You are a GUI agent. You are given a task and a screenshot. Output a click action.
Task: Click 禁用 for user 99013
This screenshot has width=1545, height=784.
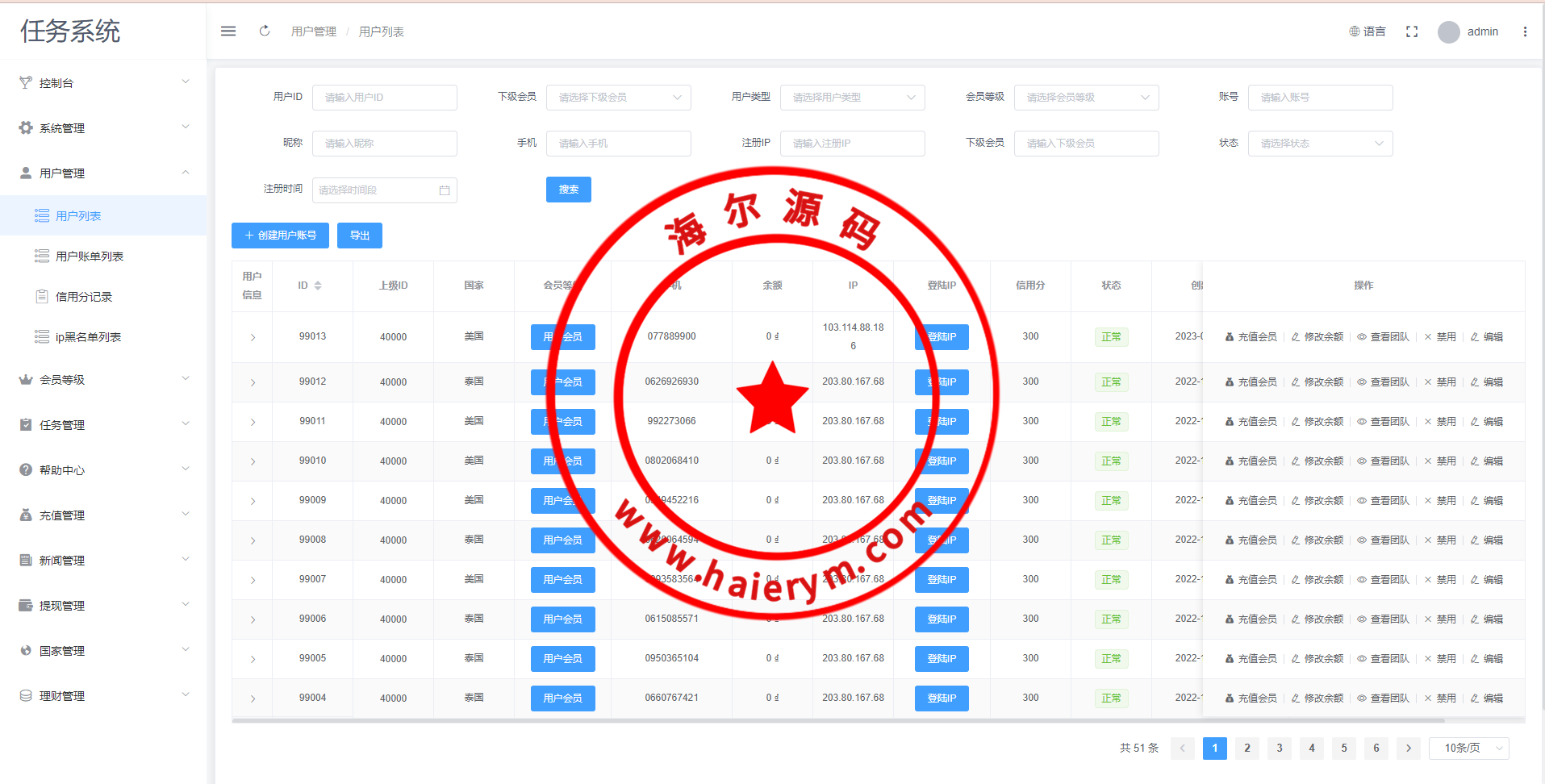[x=1440, y=337]
